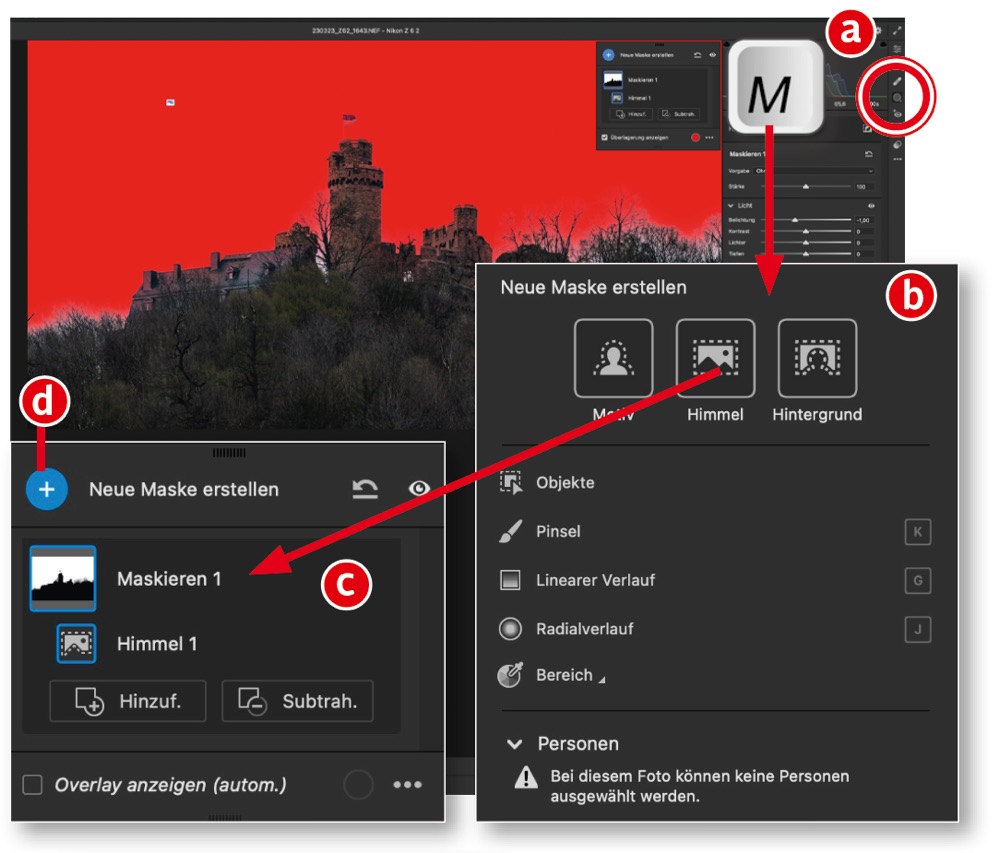Open the three-dot menu next to the red overlay swatch
This screenshot has width=1000, height=853.
[x=709, y=137]
